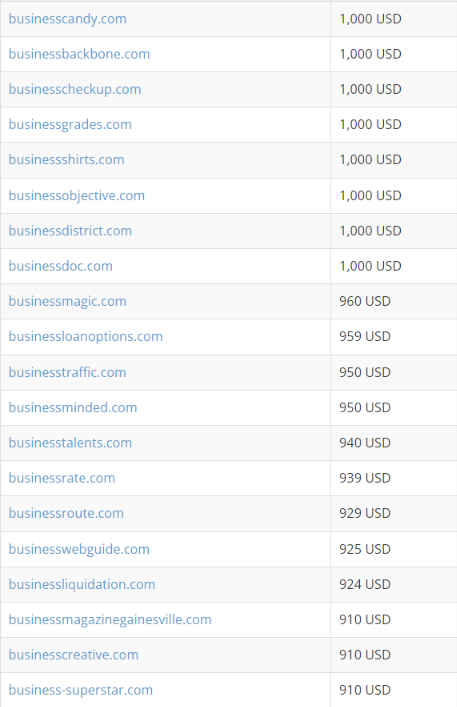Open the businessdoc.com link
Viewport: 457px width, 707px height.
(60, 266)
